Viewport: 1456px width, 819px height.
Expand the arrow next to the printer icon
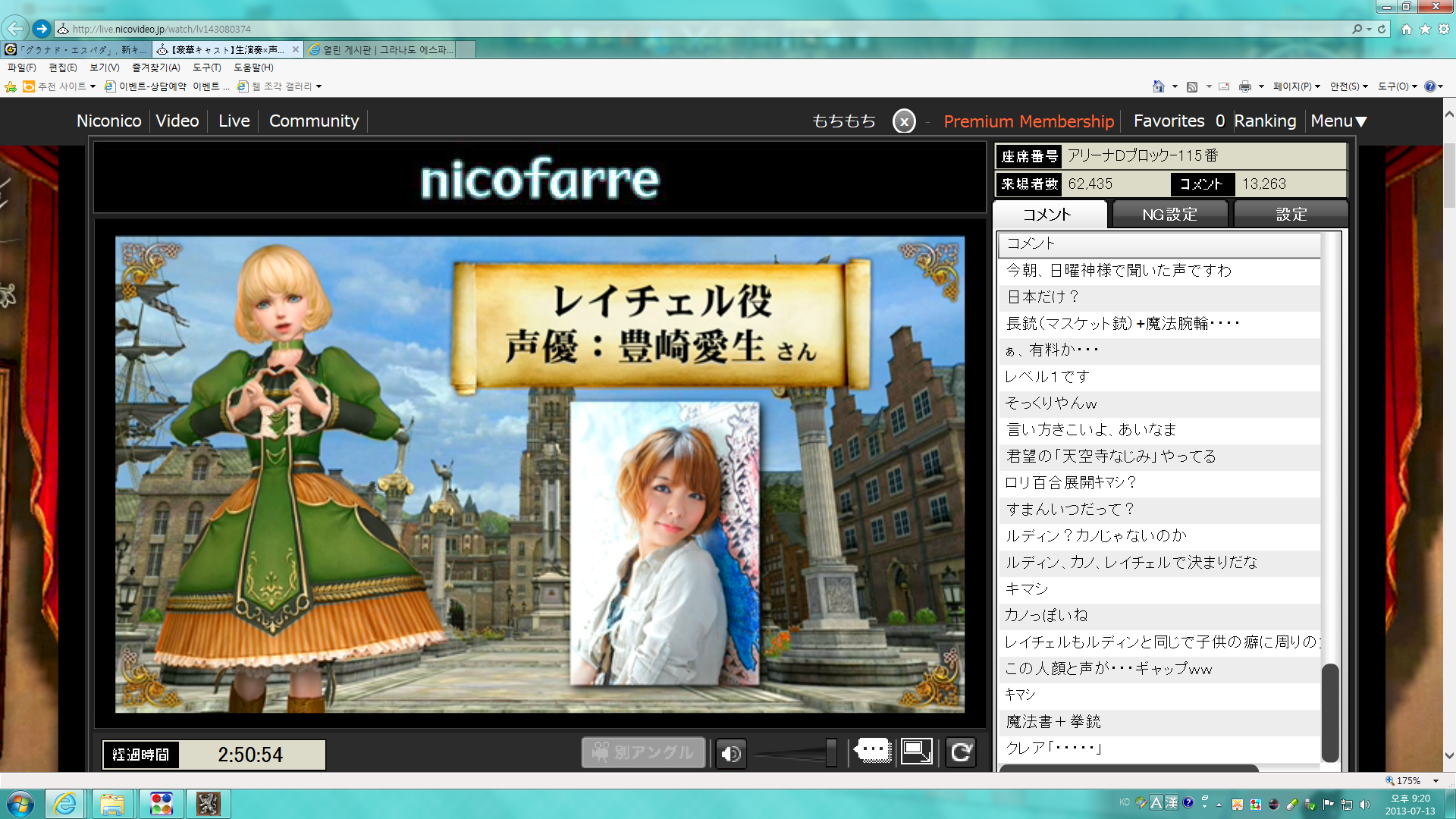(x=1261, y=86)
